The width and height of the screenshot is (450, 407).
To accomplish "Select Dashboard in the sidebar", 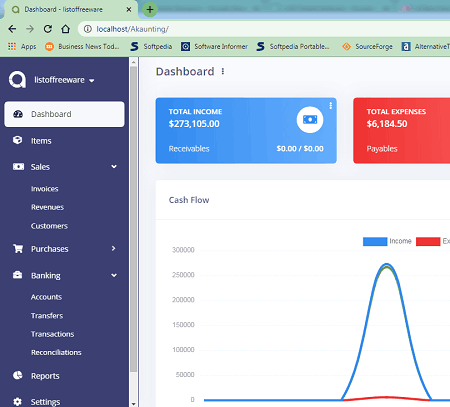I will (x=64, y=114).
